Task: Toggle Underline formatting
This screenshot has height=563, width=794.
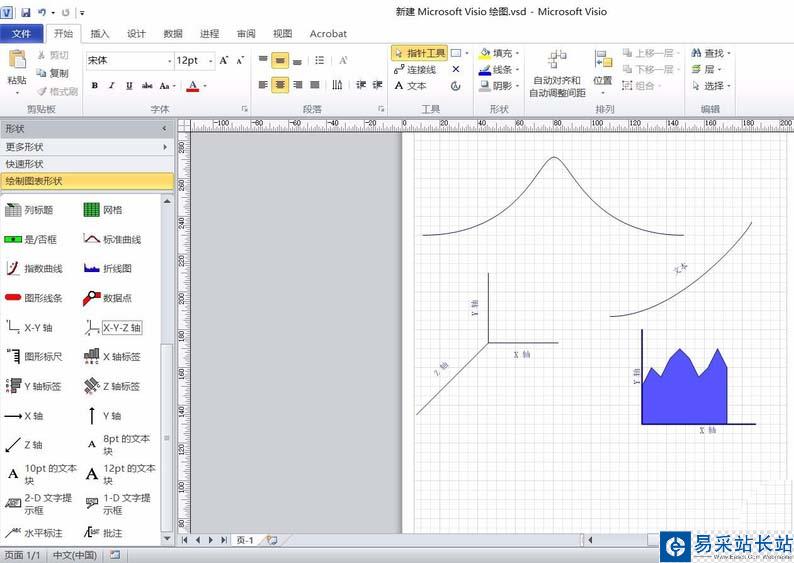Action: tap(129, 86)
